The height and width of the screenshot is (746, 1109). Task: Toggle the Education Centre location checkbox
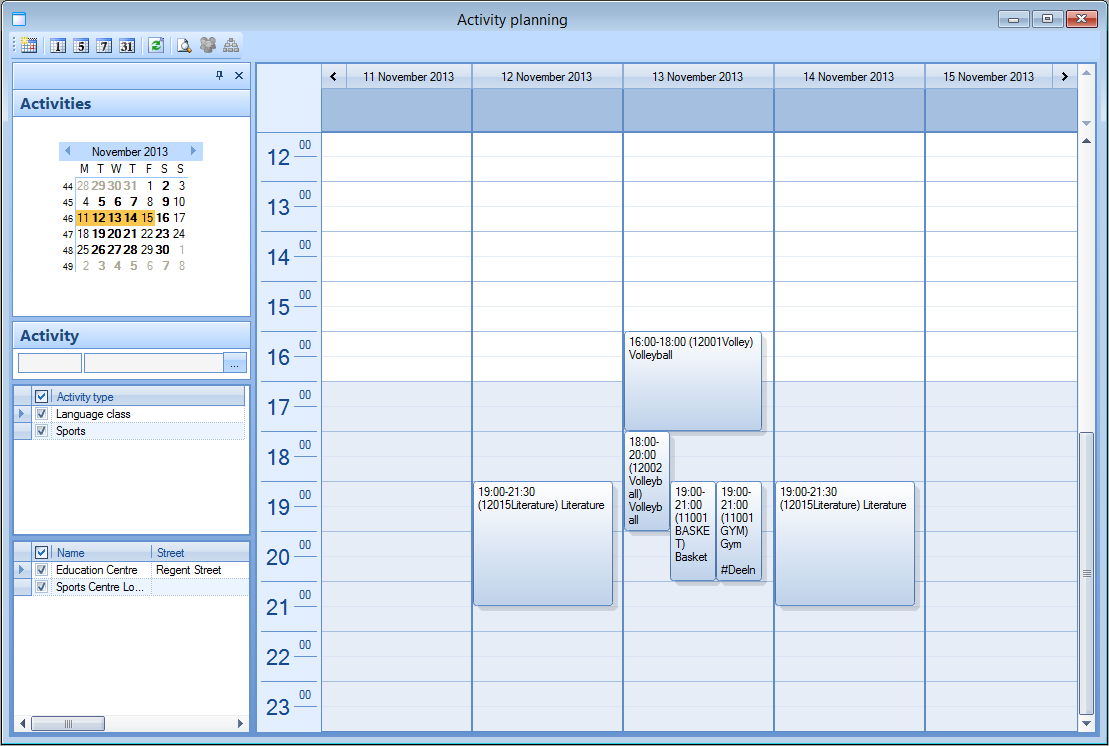coord(42,570)
